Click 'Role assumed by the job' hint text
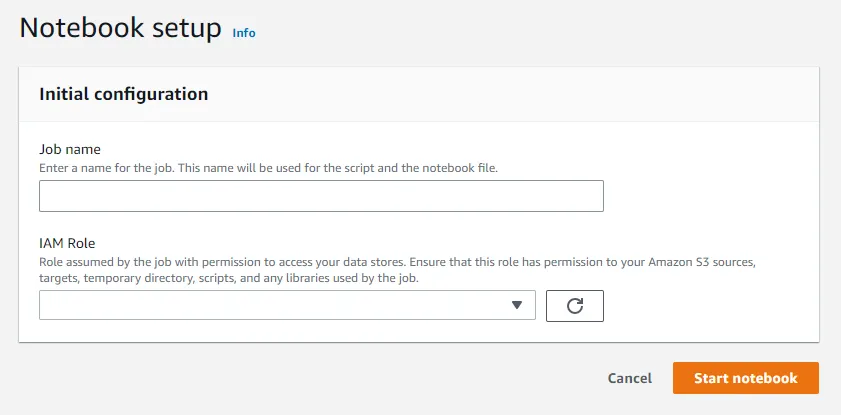841x415 pixels. (x=105, y=261)
